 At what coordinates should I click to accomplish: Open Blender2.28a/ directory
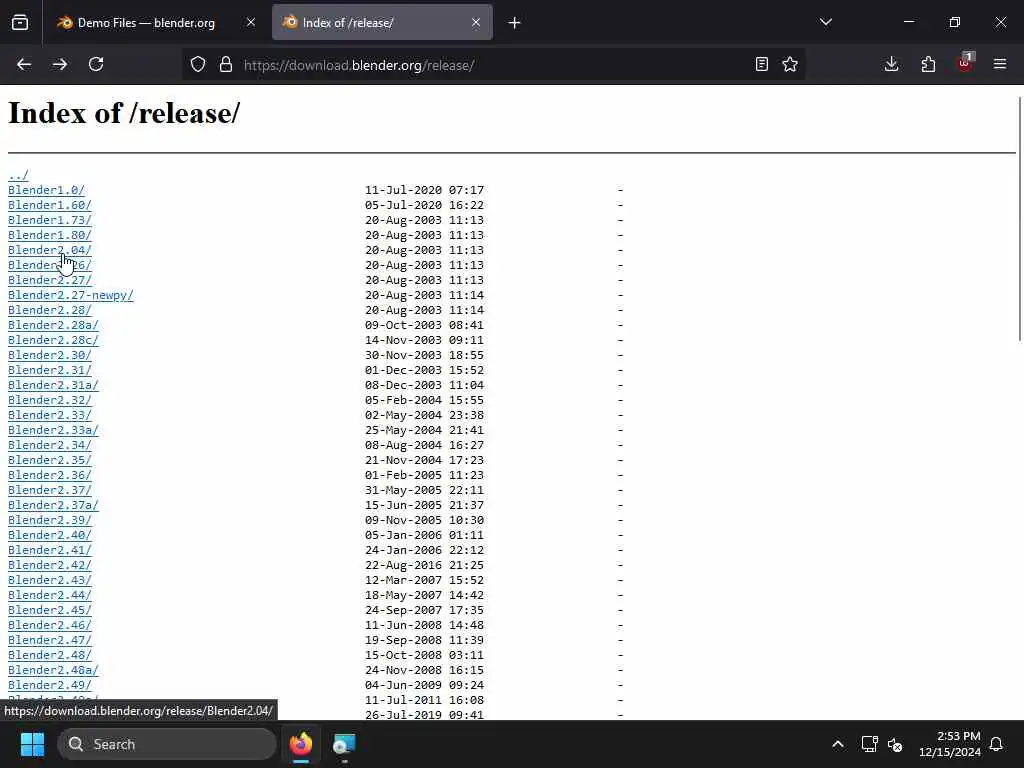tap(53, 325)
